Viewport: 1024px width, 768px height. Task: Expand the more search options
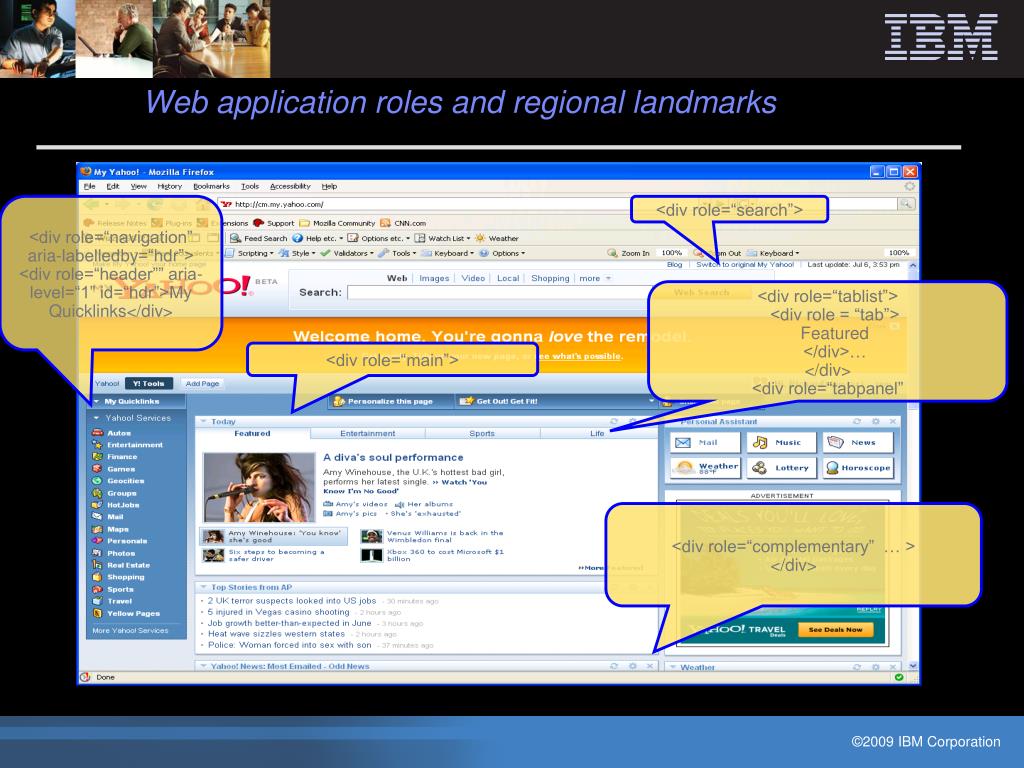point(594,278)
